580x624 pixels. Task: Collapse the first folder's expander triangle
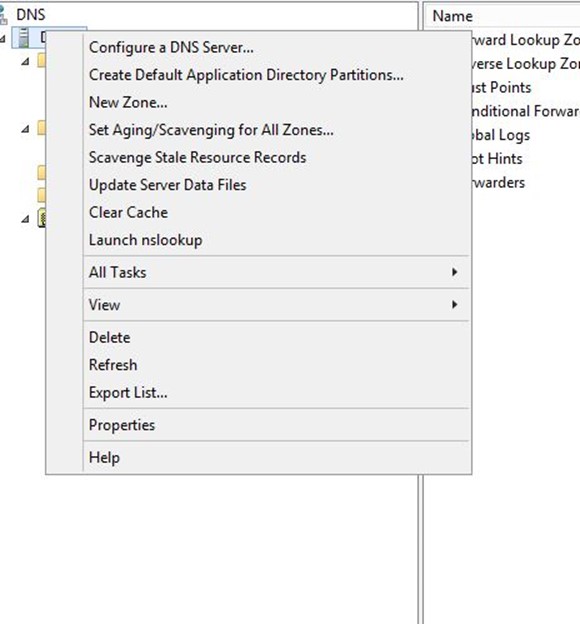(25, 61)
